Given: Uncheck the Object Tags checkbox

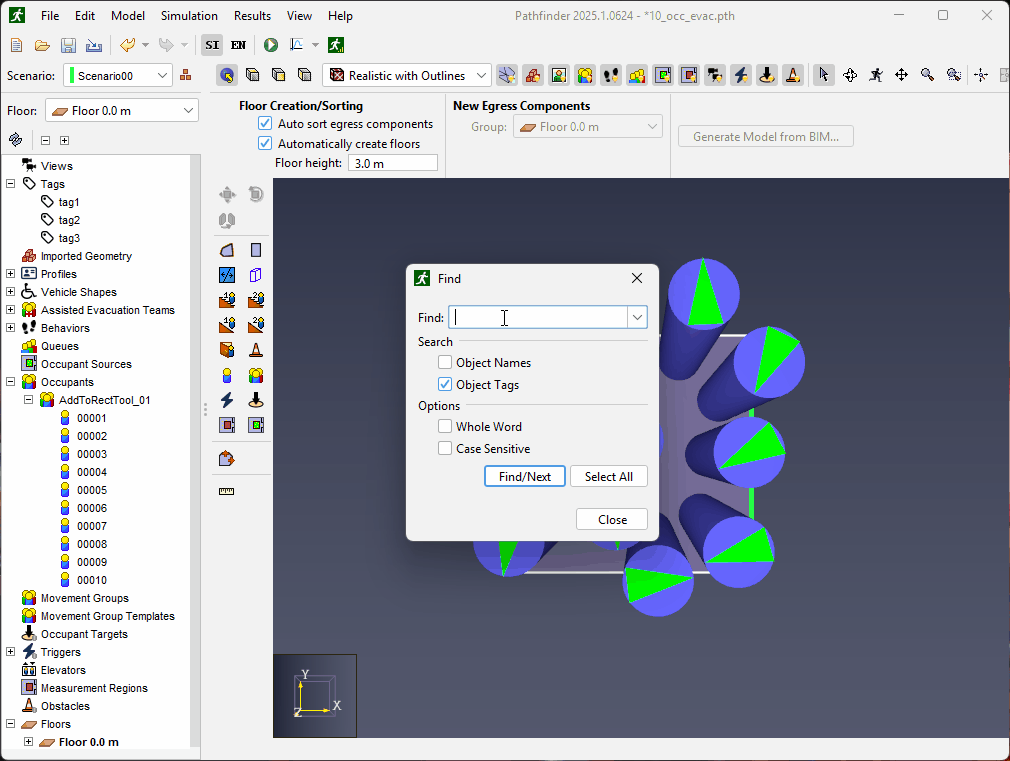Looking at the screenshot, I should coord(444,384).
